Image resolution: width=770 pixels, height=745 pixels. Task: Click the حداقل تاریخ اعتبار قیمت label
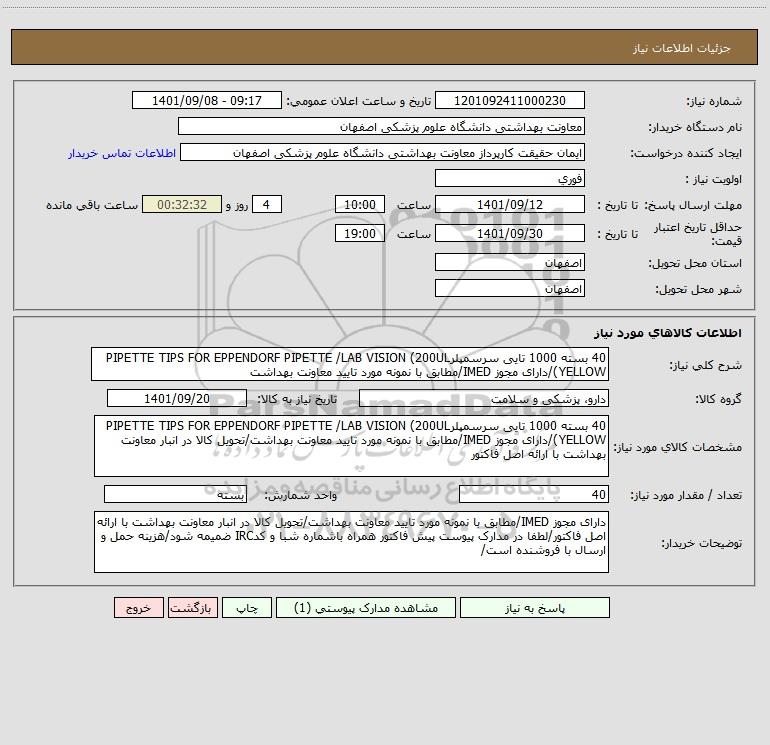tap(698, 234)
